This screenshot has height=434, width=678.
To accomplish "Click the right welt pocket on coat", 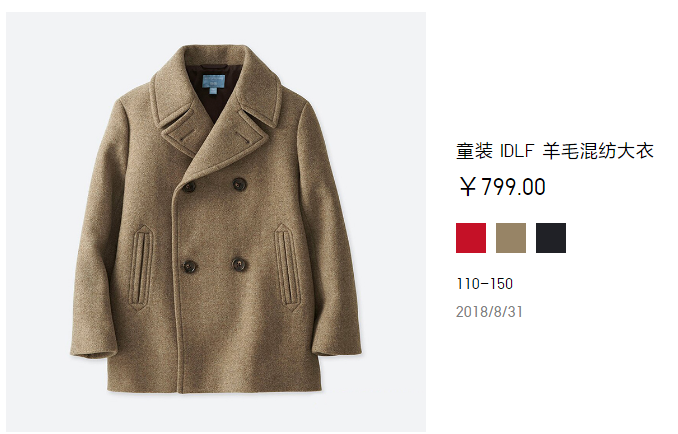I will (288, 268).
